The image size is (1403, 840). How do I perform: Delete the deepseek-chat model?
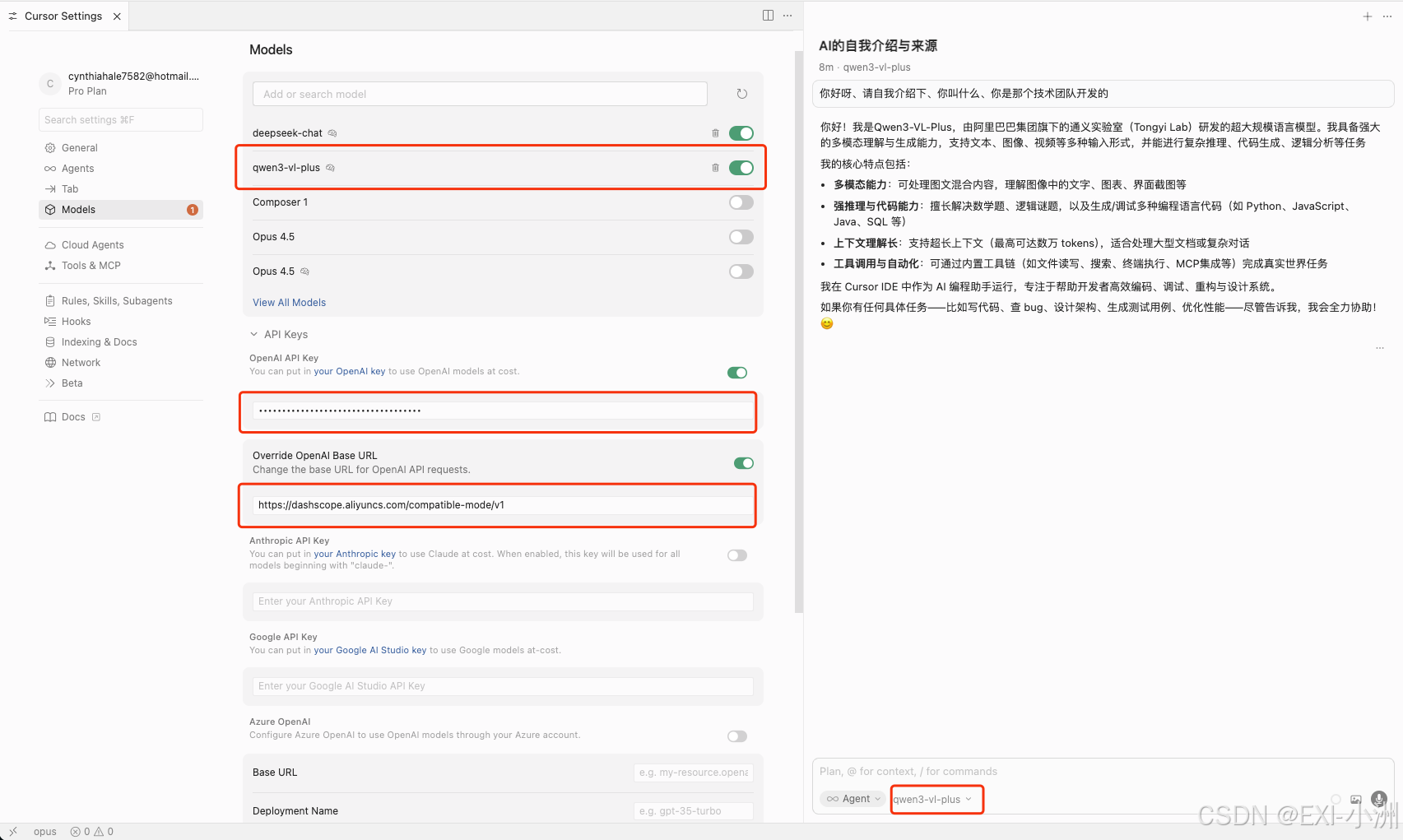tap(715, 133)
